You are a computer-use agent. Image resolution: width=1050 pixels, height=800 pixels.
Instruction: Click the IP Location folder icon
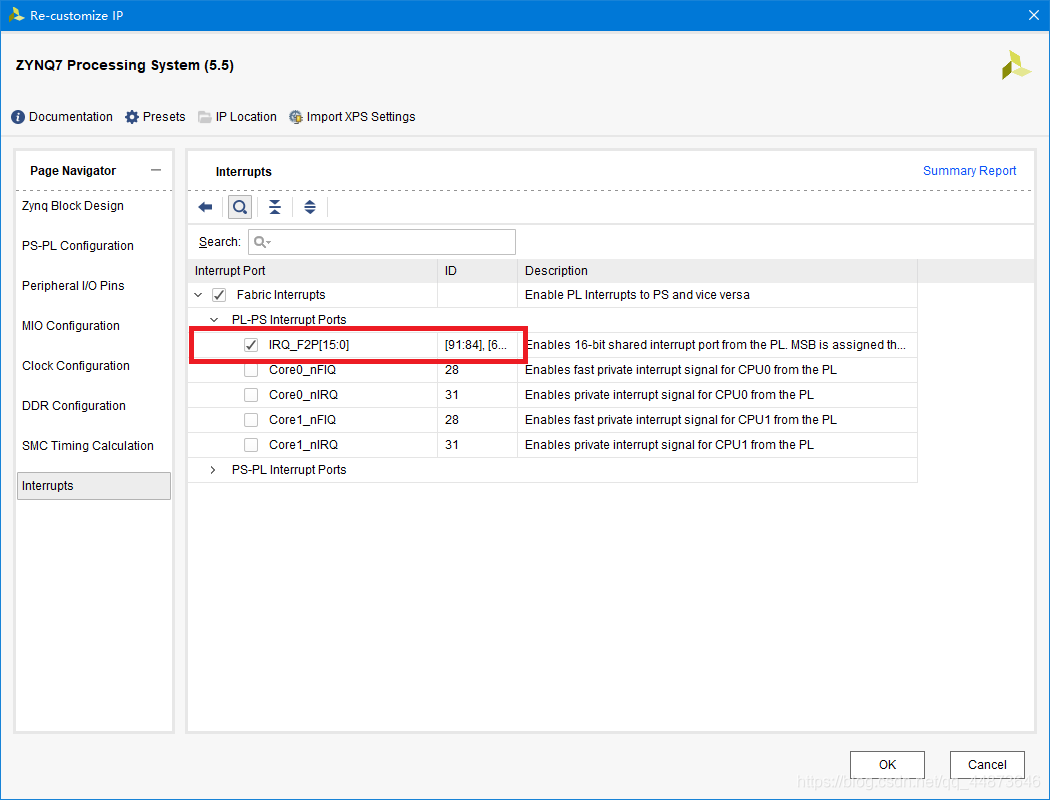(x=205, y=117)
